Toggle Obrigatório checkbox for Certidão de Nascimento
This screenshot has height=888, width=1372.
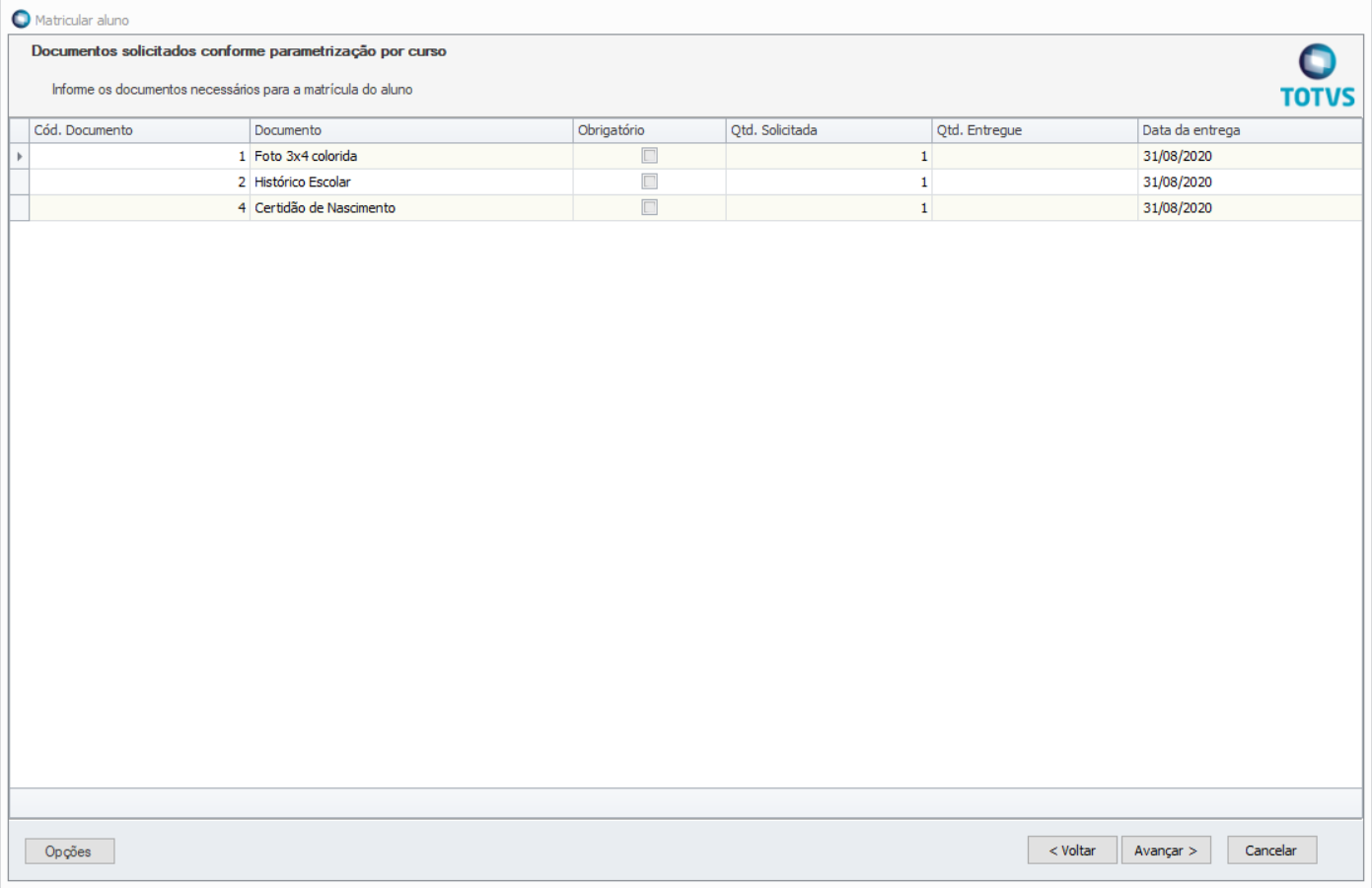[649, 207]
